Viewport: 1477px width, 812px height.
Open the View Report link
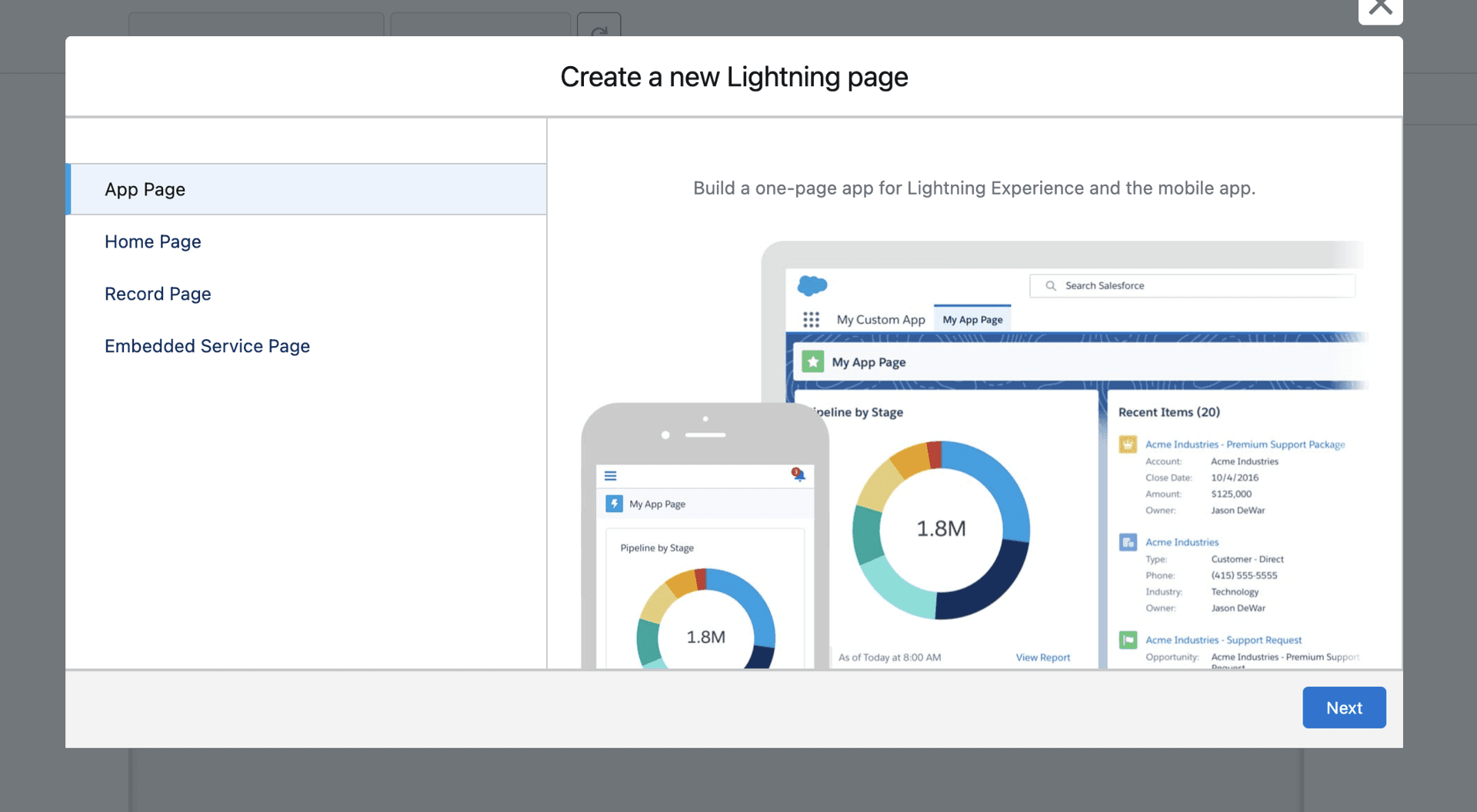tap(1042, 657)
